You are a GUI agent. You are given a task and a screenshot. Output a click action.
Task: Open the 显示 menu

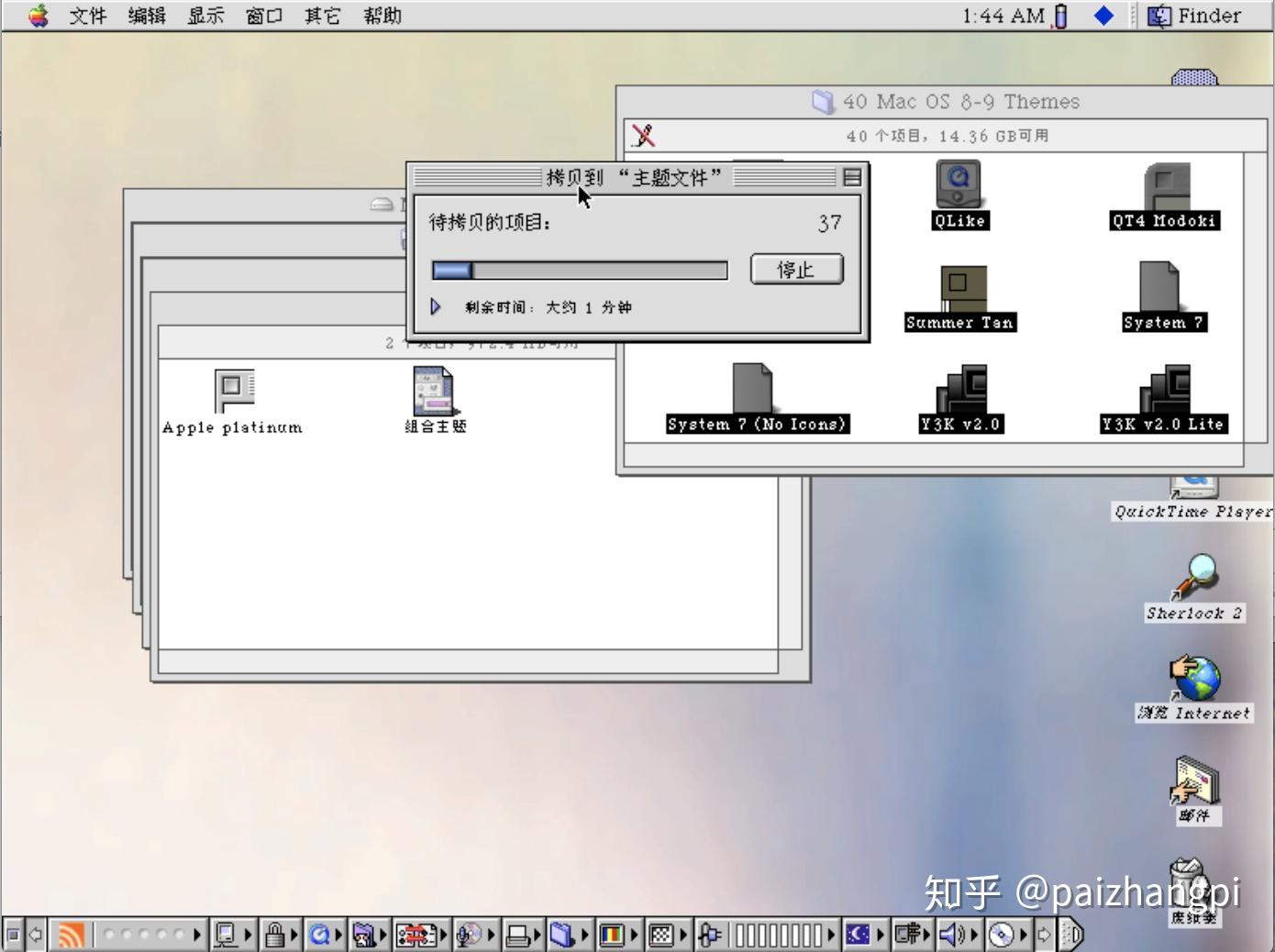point(205,16)
